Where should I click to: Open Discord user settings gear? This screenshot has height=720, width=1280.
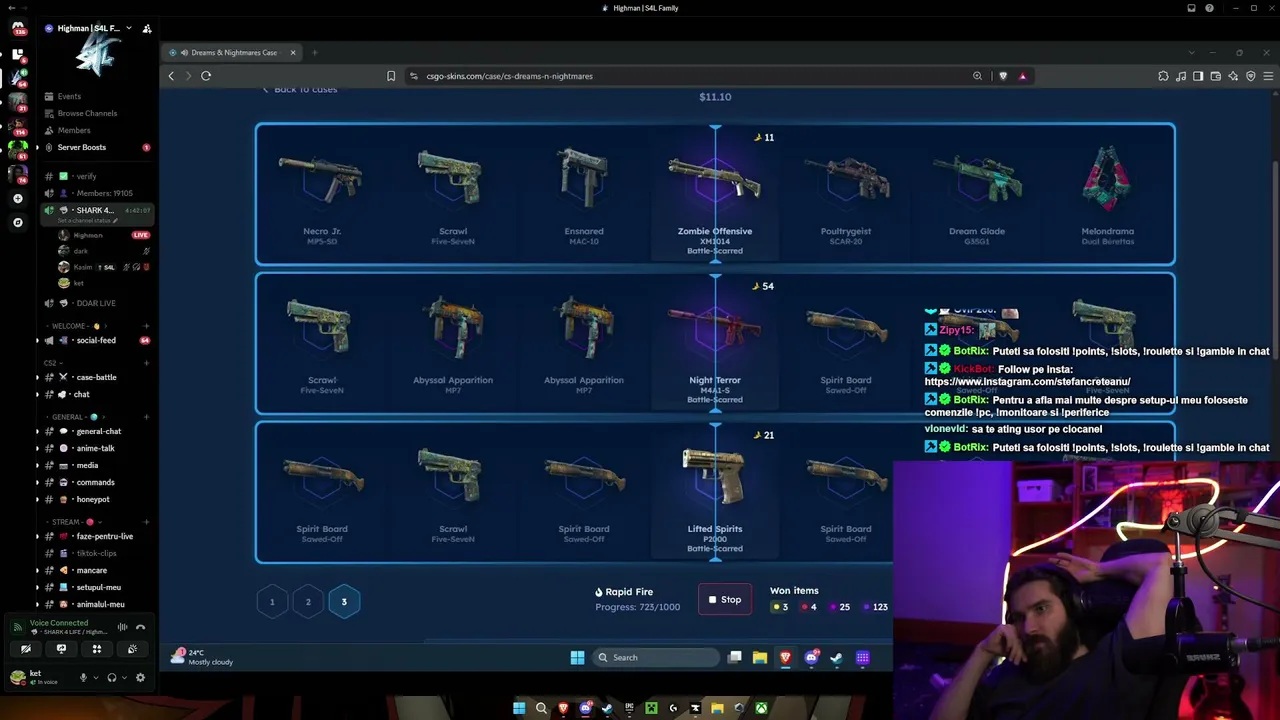(x=140, y=677)
